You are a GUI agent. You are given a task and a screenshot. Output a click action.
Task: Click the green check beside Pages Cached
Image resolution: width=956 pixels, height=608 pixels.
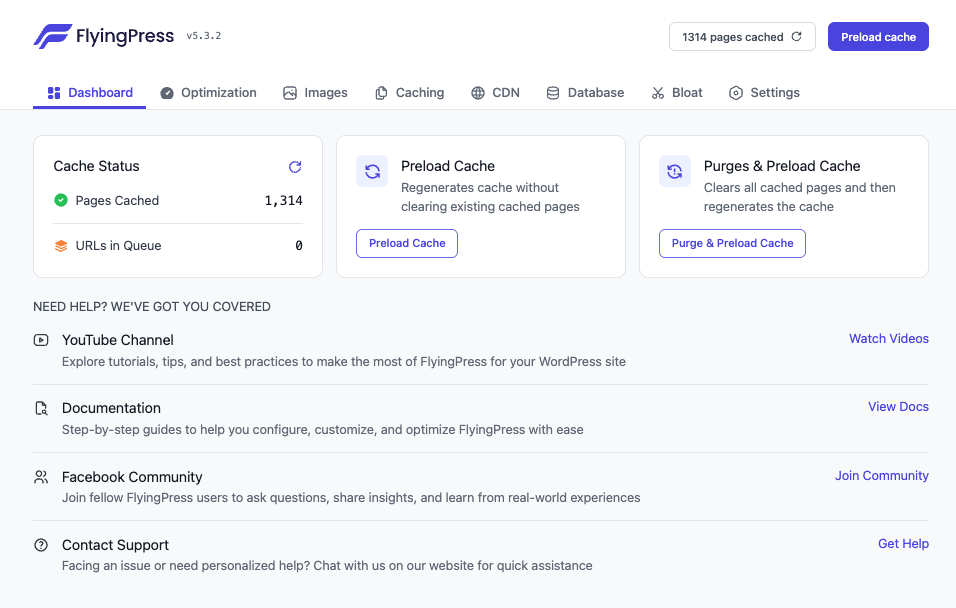[62, 200]
